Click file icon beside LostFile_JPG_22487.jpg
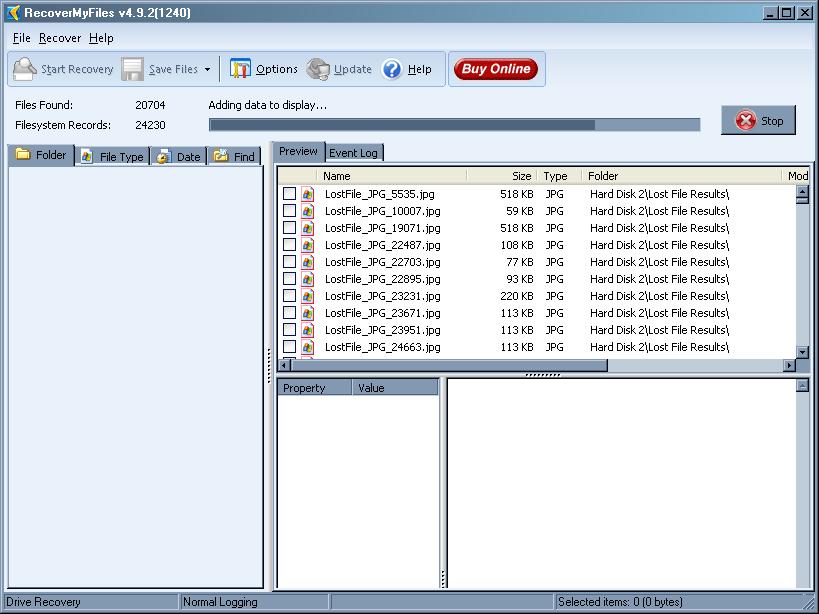 pyautogui.click(x=308, y=245)
